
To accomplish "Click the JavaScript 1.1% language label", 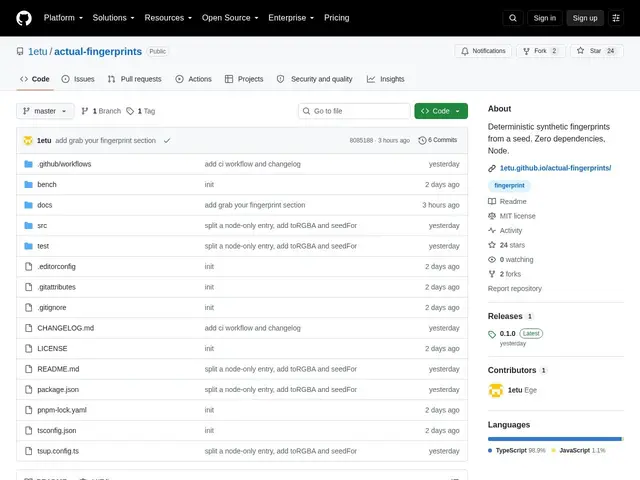I will [578, 451].
